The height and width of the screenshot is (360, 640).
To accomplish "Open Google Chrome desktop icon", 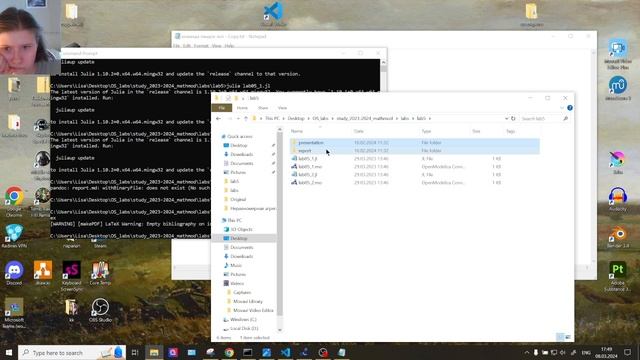I will click(14, 201).
